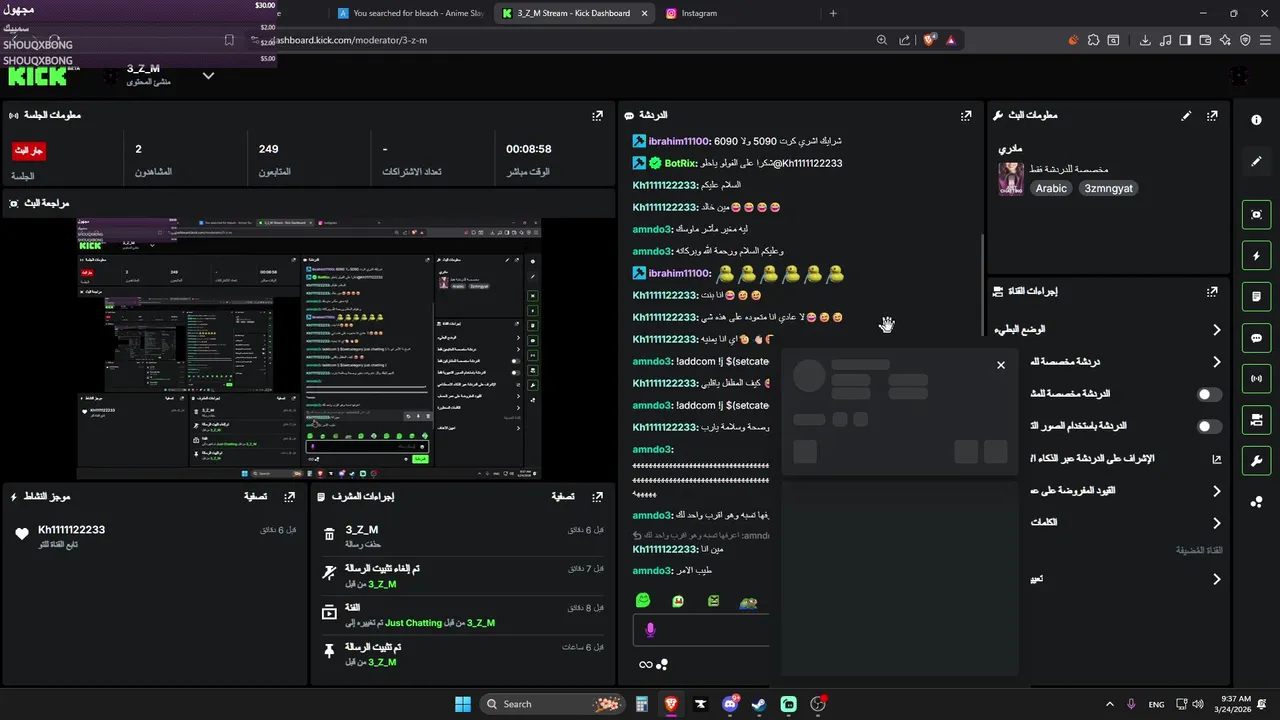Toggle the lightning bolt widget in sidebar
The width and height of the screenshot is (1280, 720).
[1256, 256]
